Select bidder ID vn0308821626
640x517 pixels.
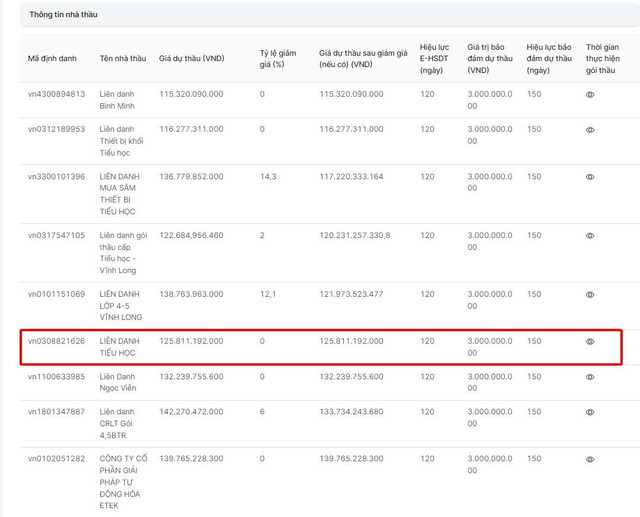(x=56, y=341)
